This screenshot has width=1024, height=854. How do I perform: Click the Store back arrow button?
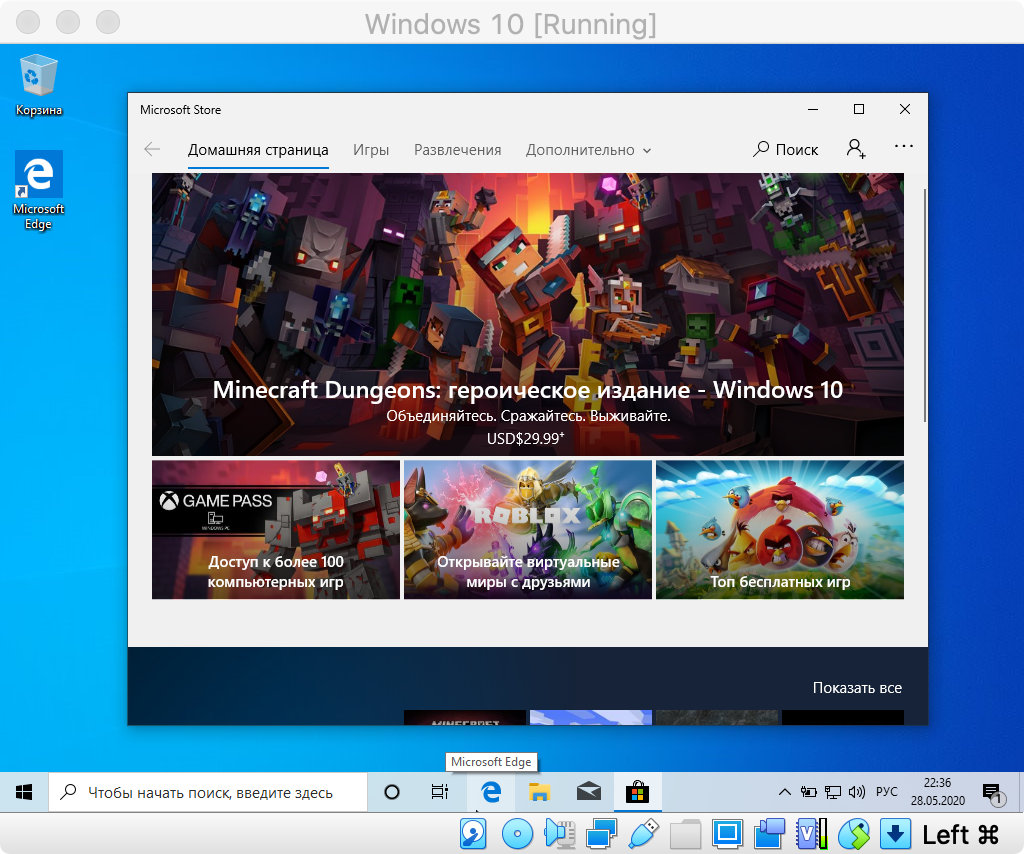click(x=152, y=149)
